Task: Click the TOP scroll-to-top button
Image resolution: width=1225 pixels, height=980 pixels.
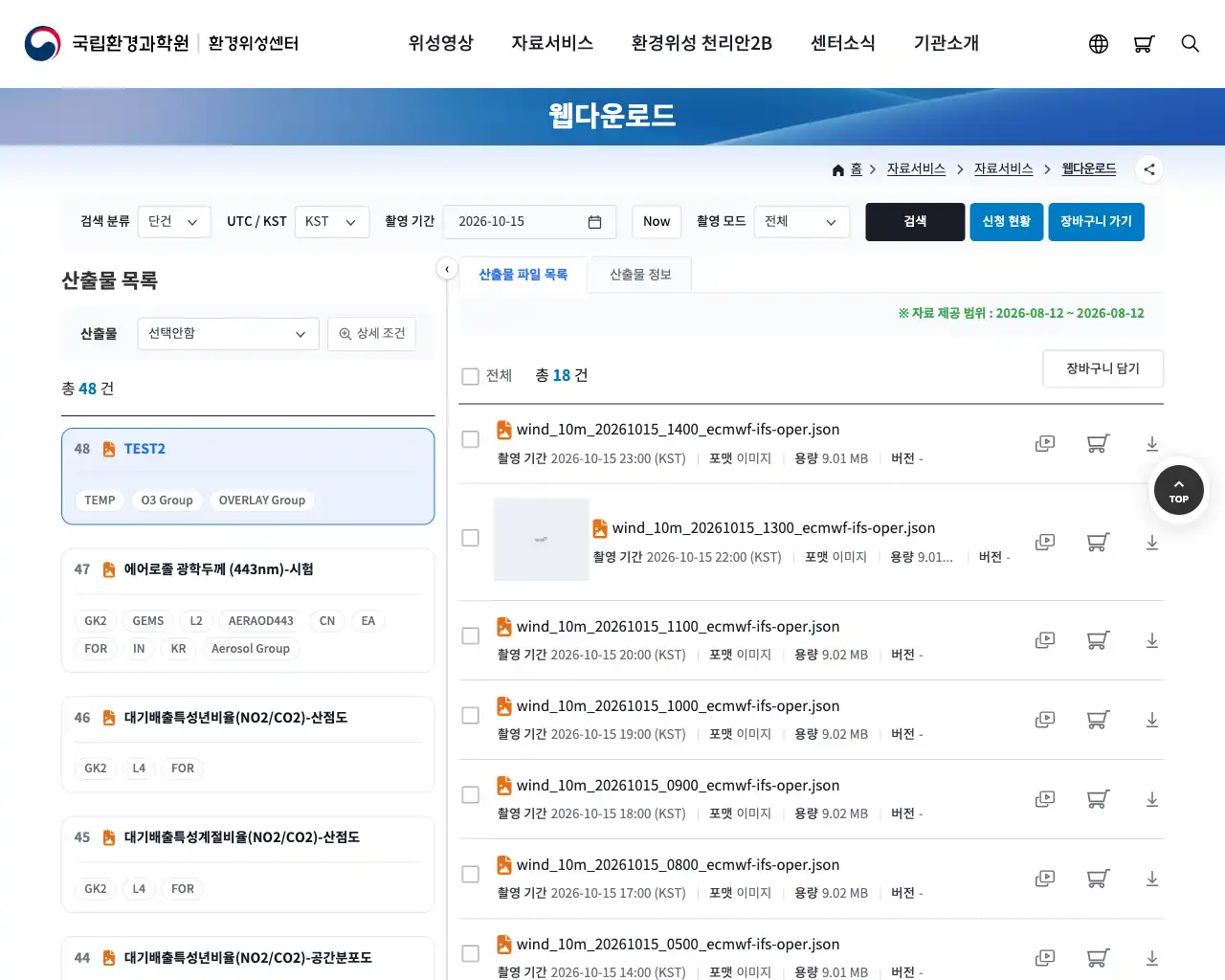Action: click(1179, 489)
